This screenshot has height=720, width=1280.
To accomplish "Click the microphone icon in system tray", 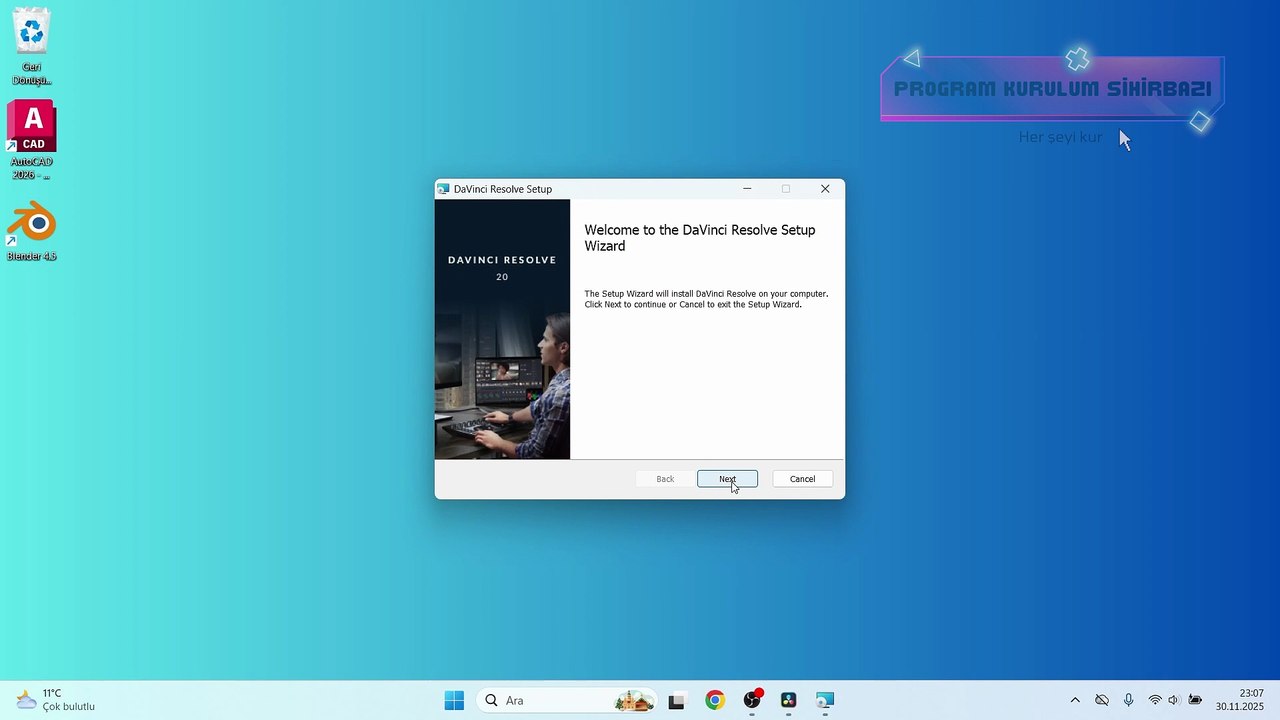I will 1128,701.
